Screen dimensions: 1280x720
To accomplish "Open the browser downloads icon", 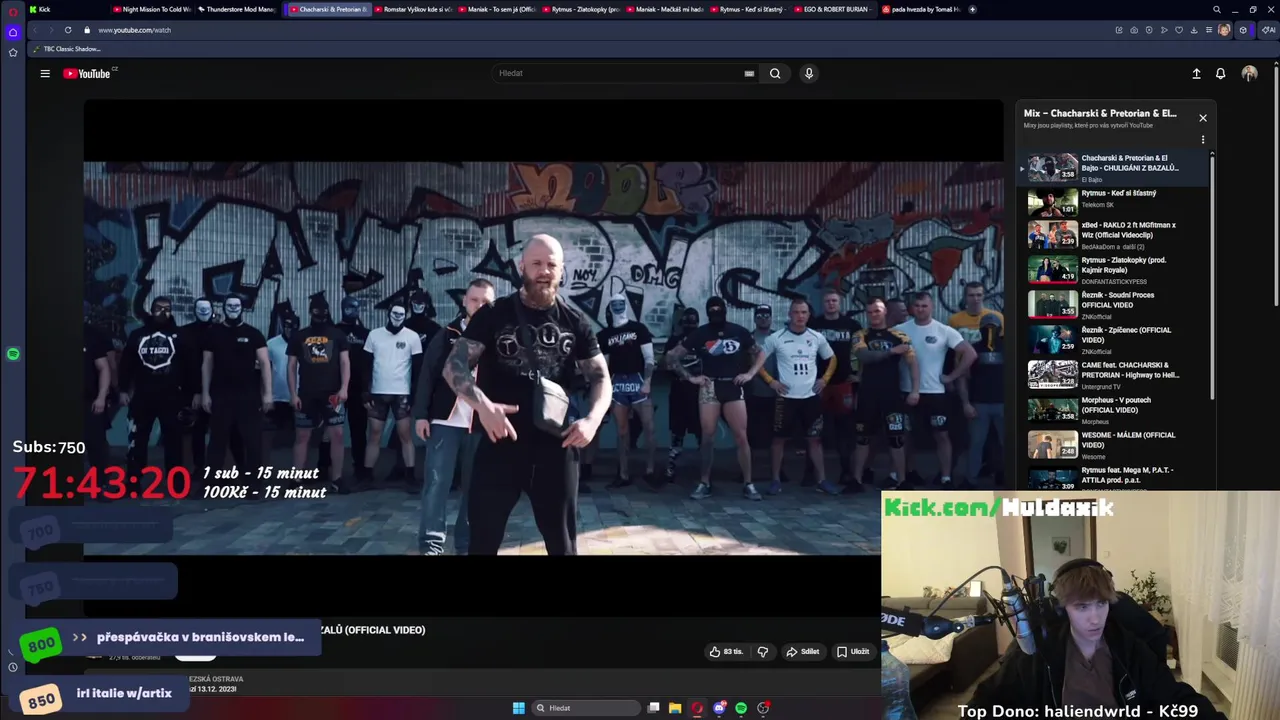I will coord(1194,30).
